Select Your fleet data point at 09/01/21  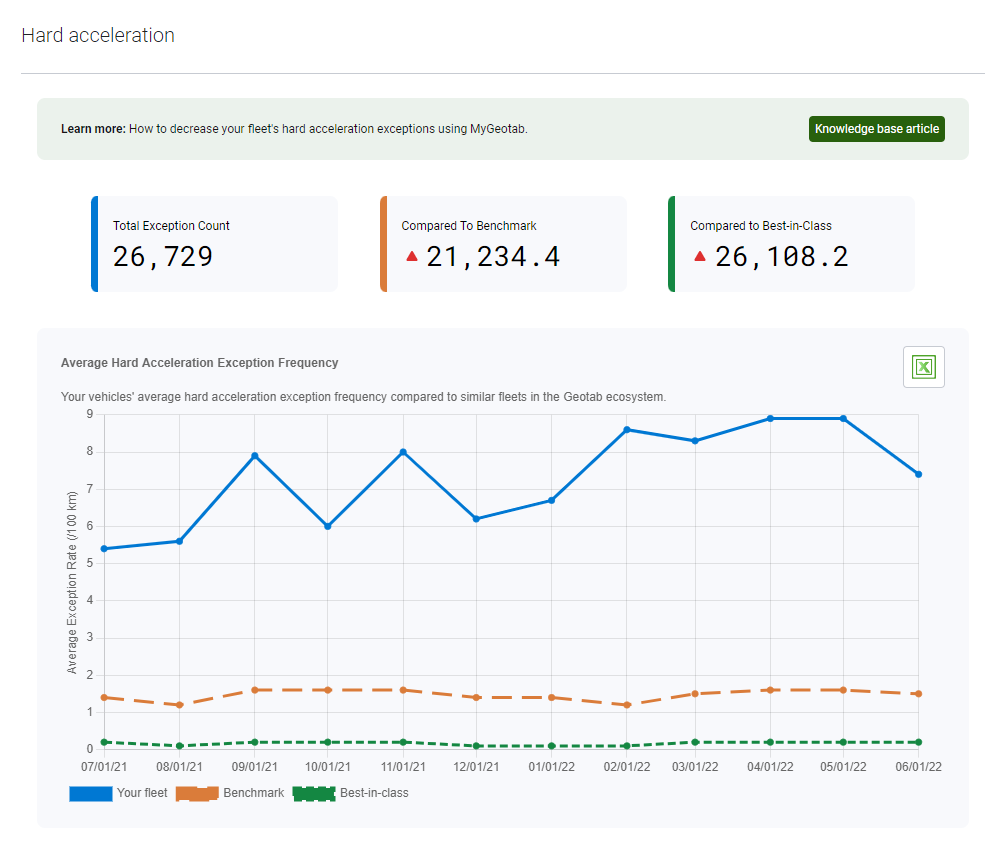(255, 456)
